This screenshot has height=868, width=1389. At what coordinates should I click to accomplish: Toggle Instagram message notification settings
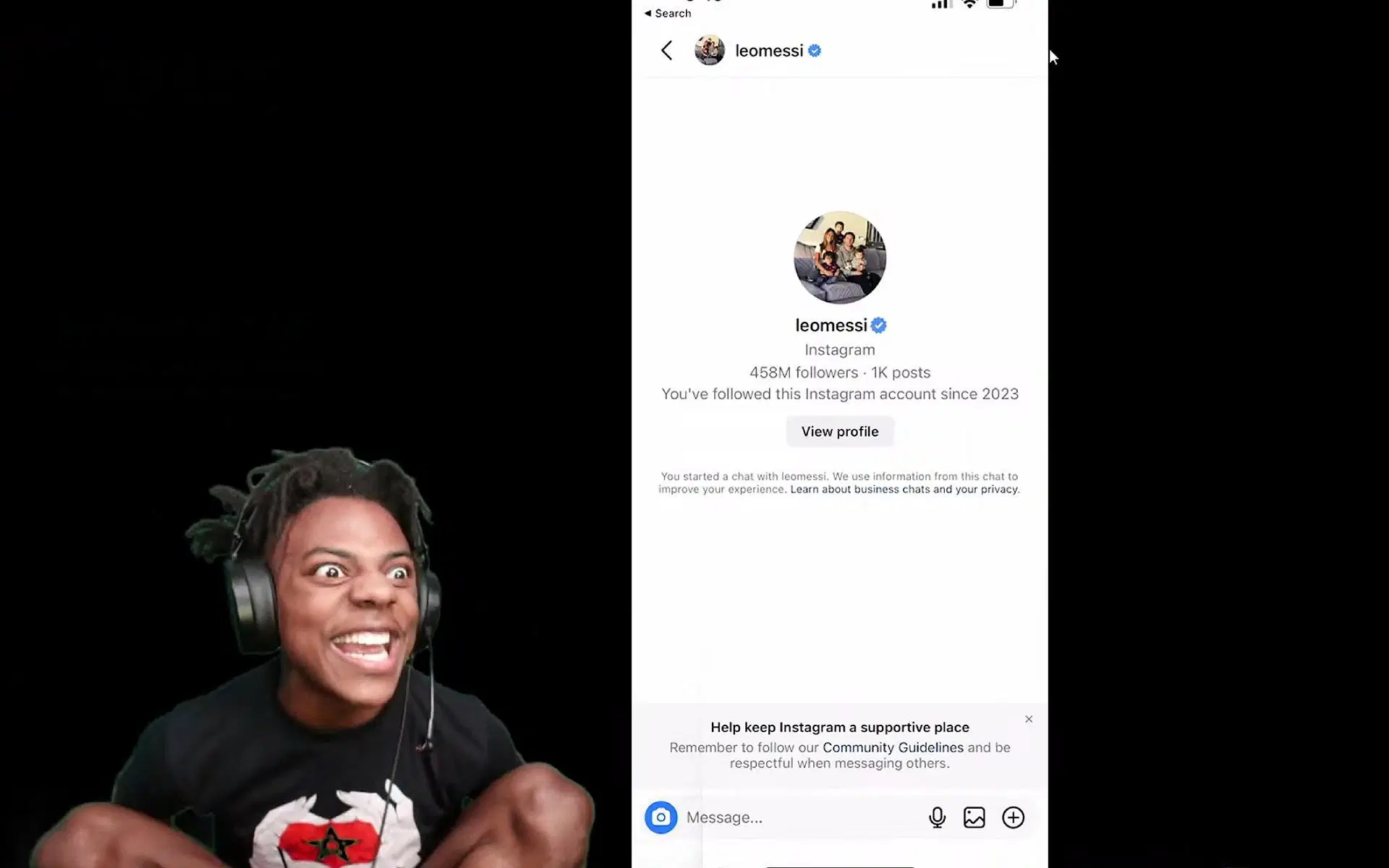768,50
